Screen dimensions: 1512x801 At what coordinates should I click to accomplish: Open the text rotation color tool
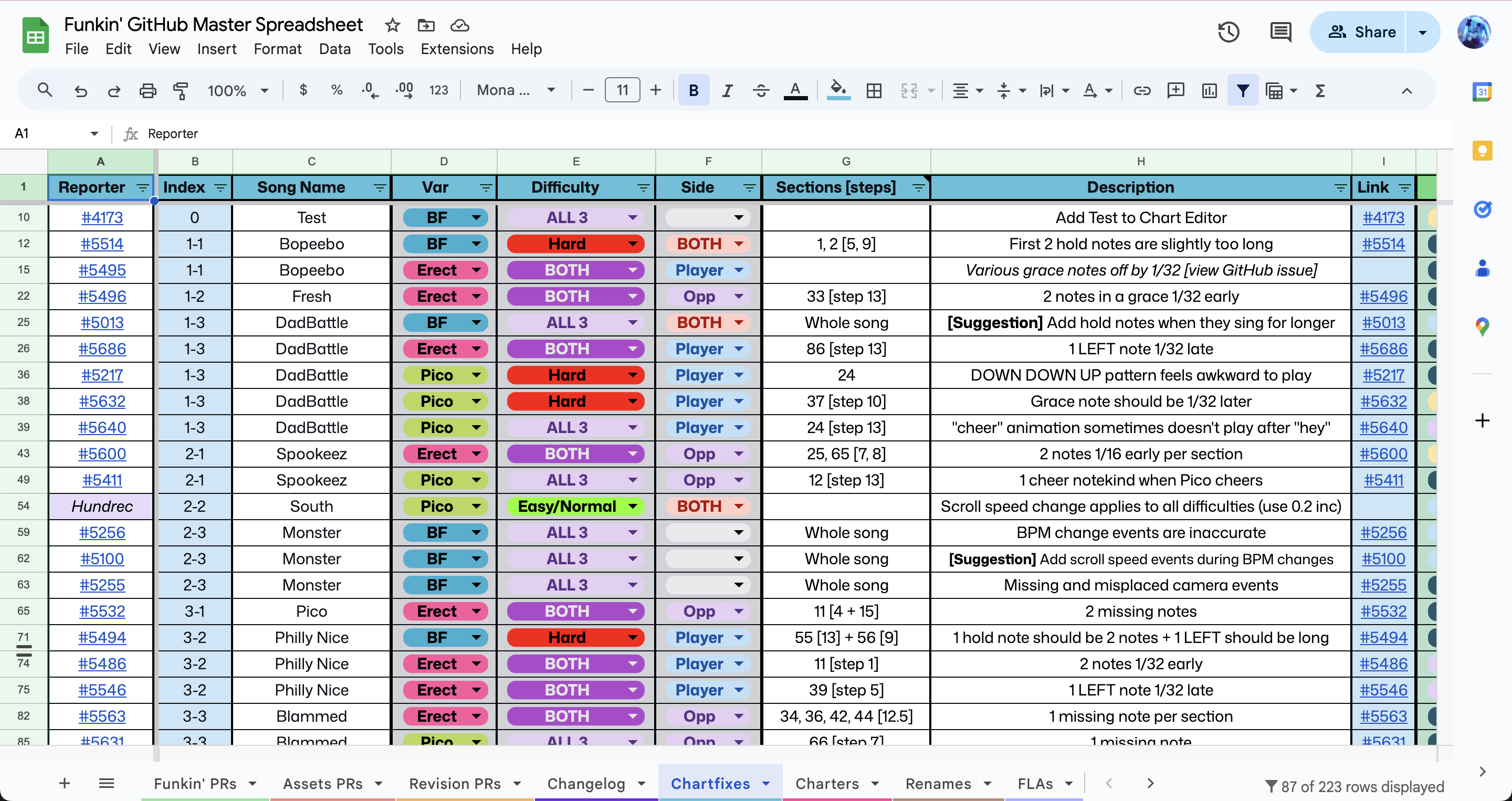point(1097,90)
